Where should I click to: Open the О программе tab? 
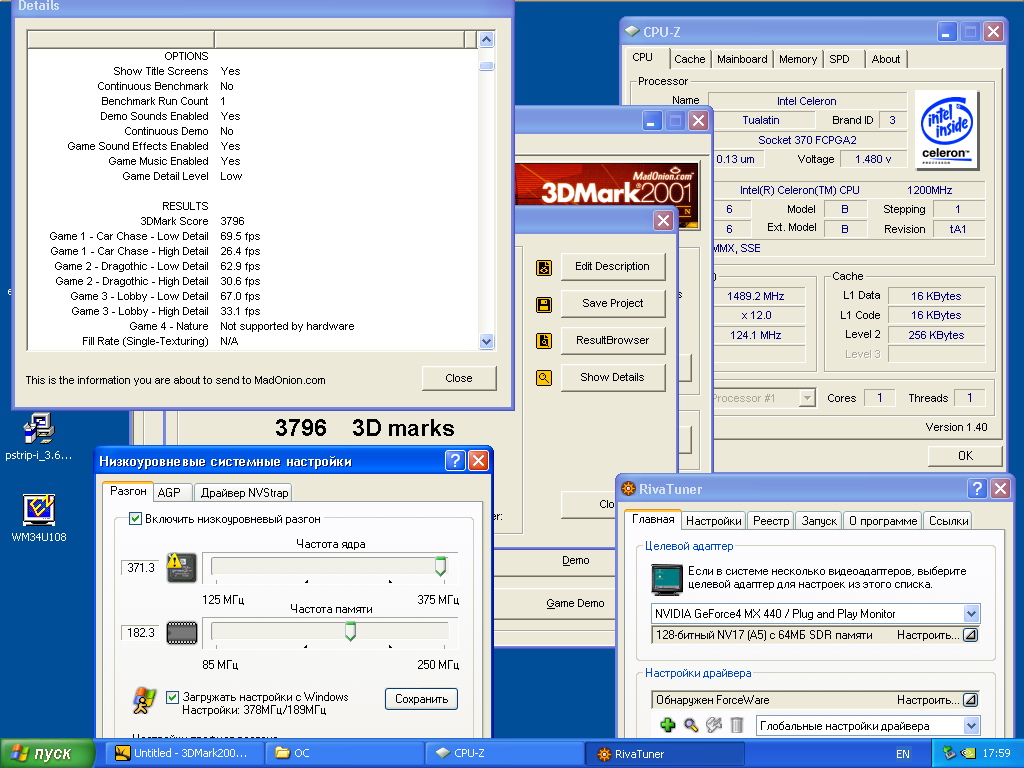[883, 521]
